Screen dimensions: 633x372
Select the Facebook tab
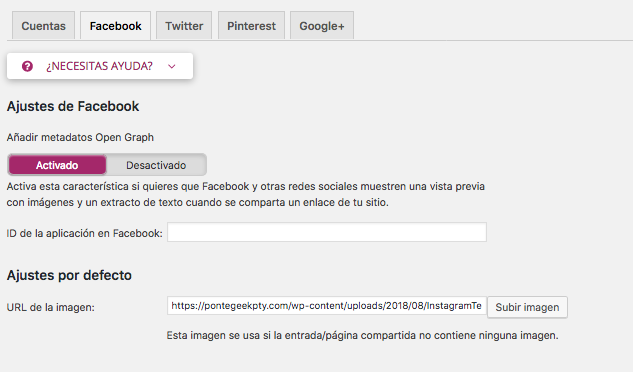pos(115,25)
